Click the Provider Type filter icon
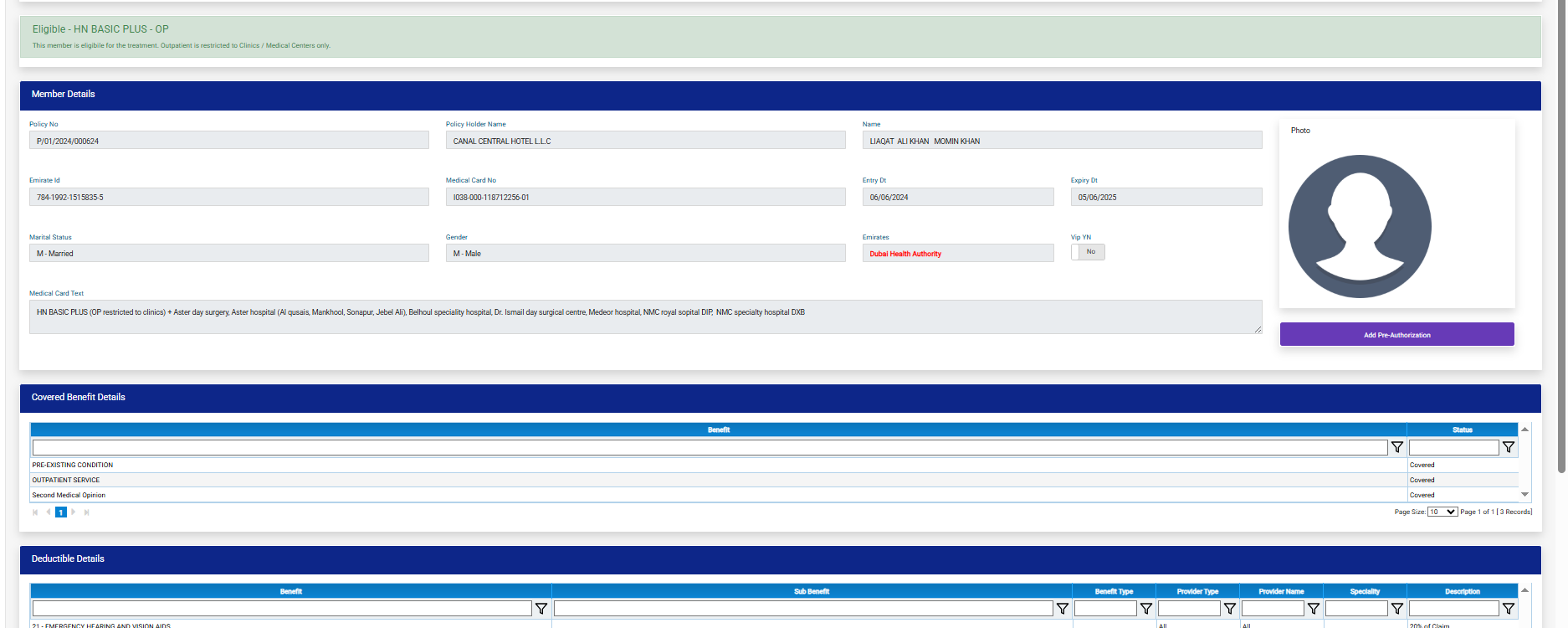This screenshot has width=1568, height=628. 1229,609
